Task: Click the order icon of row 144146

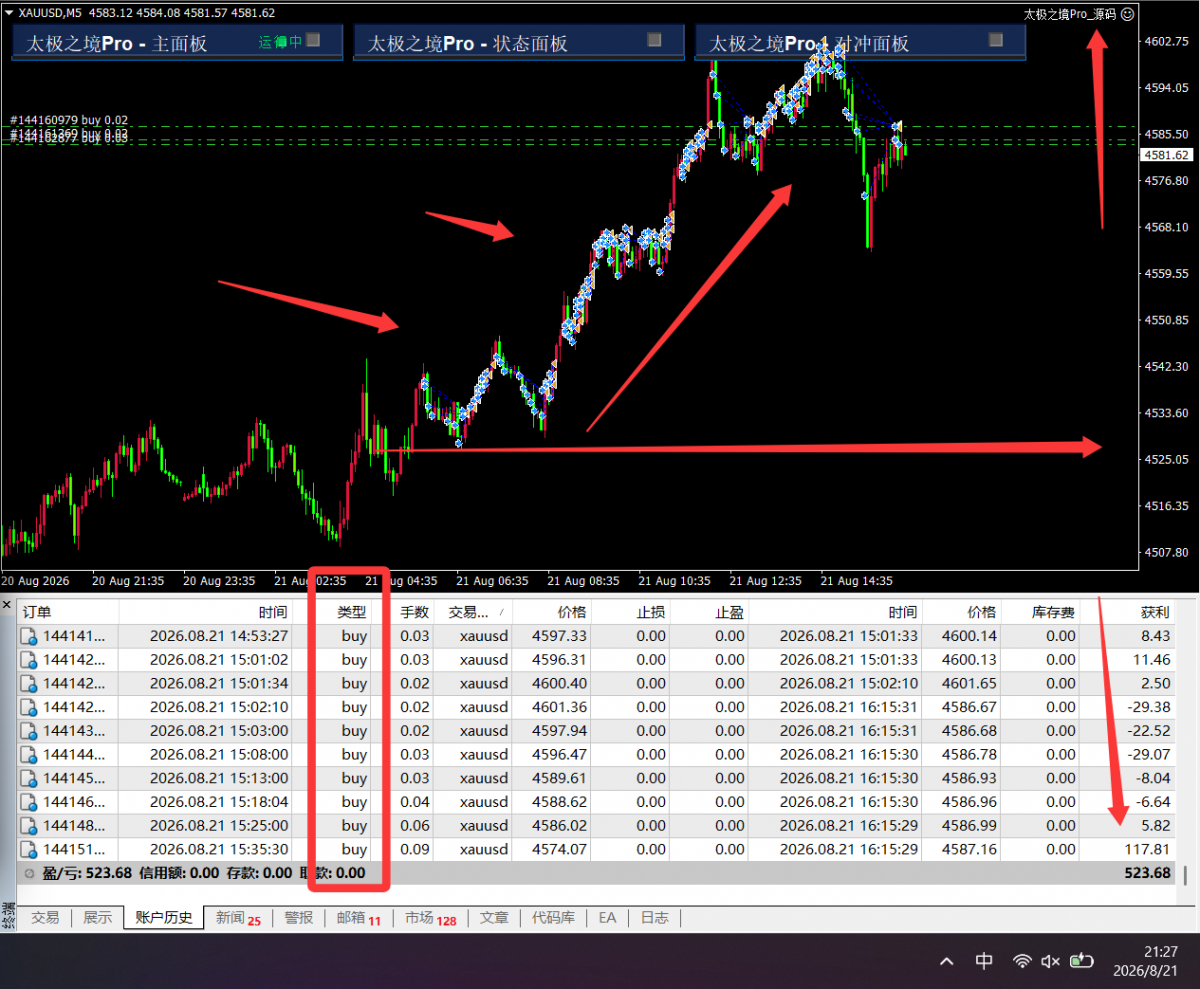Action: pos(30,802)
